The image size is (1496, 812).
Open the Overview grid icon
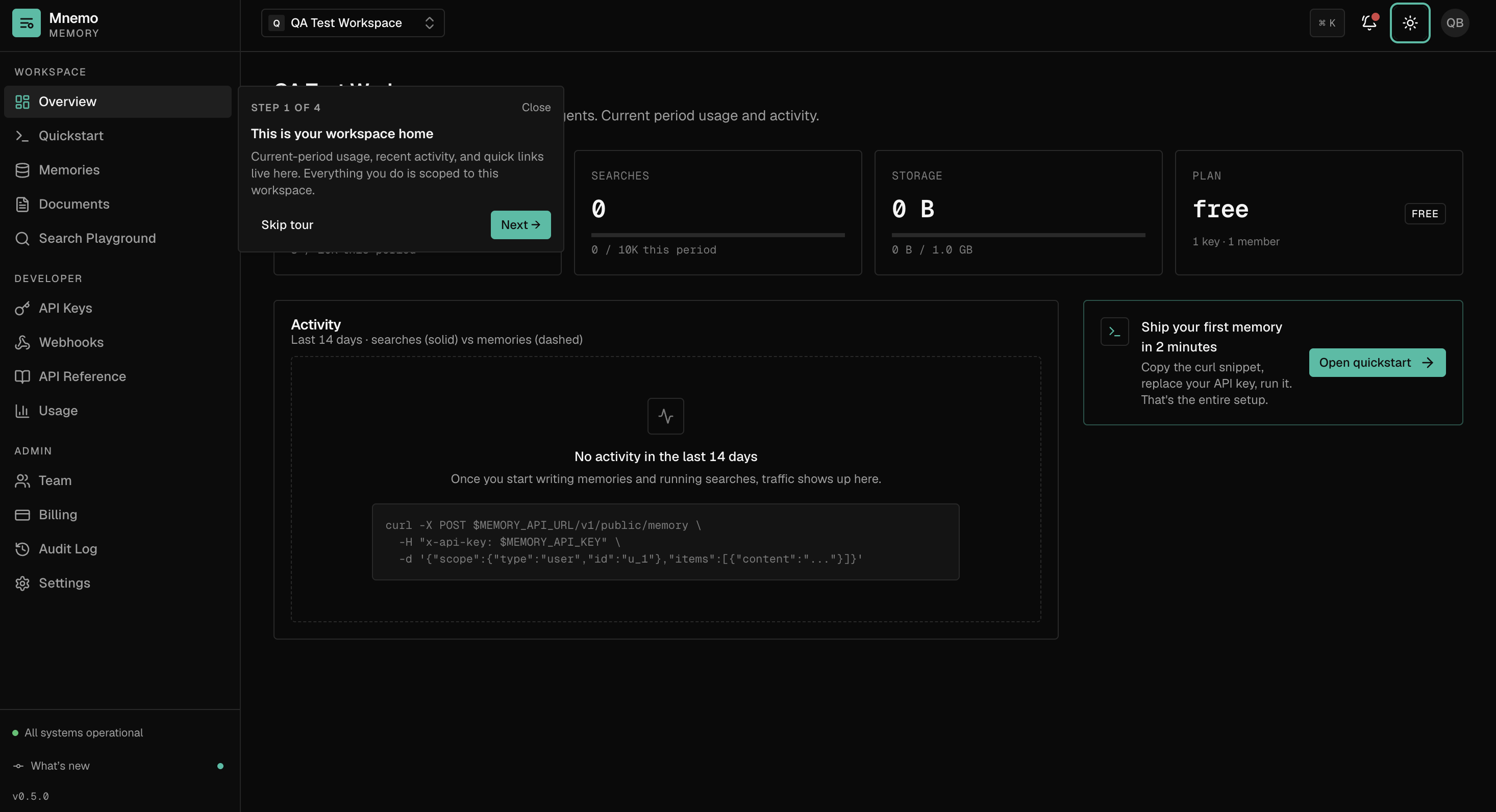[x=22, y=102]
